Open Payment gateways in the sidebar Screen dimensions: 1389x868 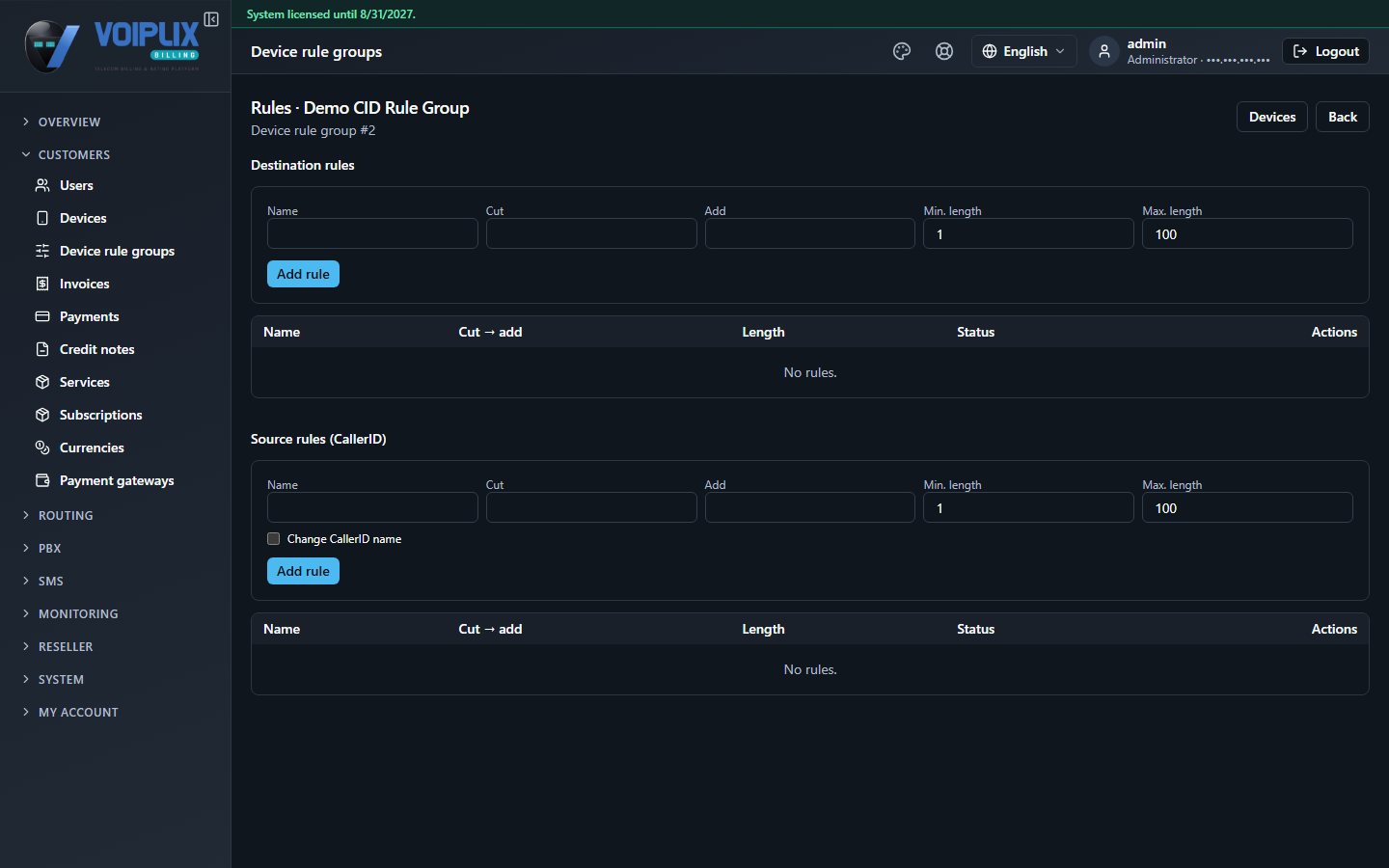[116, 480]
